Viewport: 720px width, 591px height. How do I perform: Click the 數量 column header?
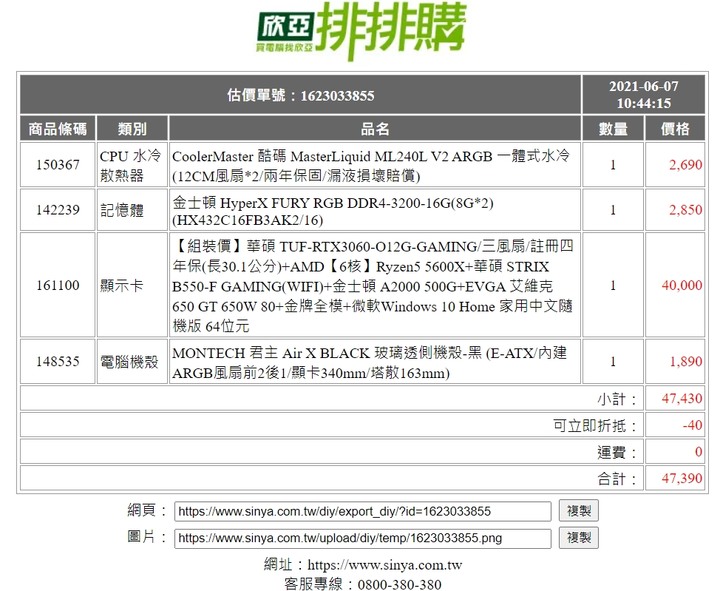pos(613,129)
